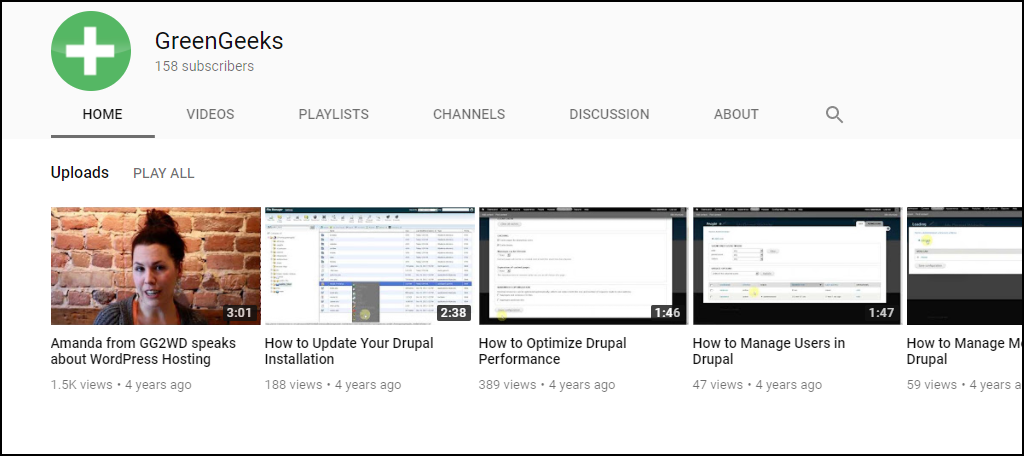Click the 1:46 duration badge
1024x456 pixels.
tap(667, 313)
